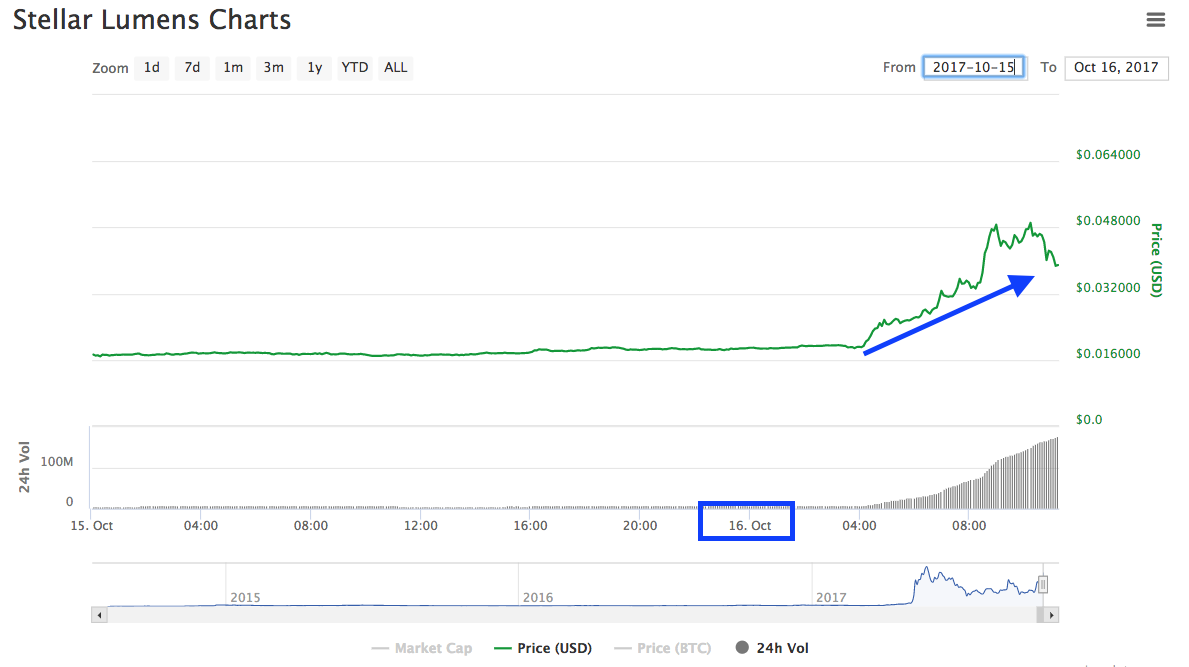Grab the navigator range handle
The width and height of the screenshot is (1189, 667).
(1043, 584)
